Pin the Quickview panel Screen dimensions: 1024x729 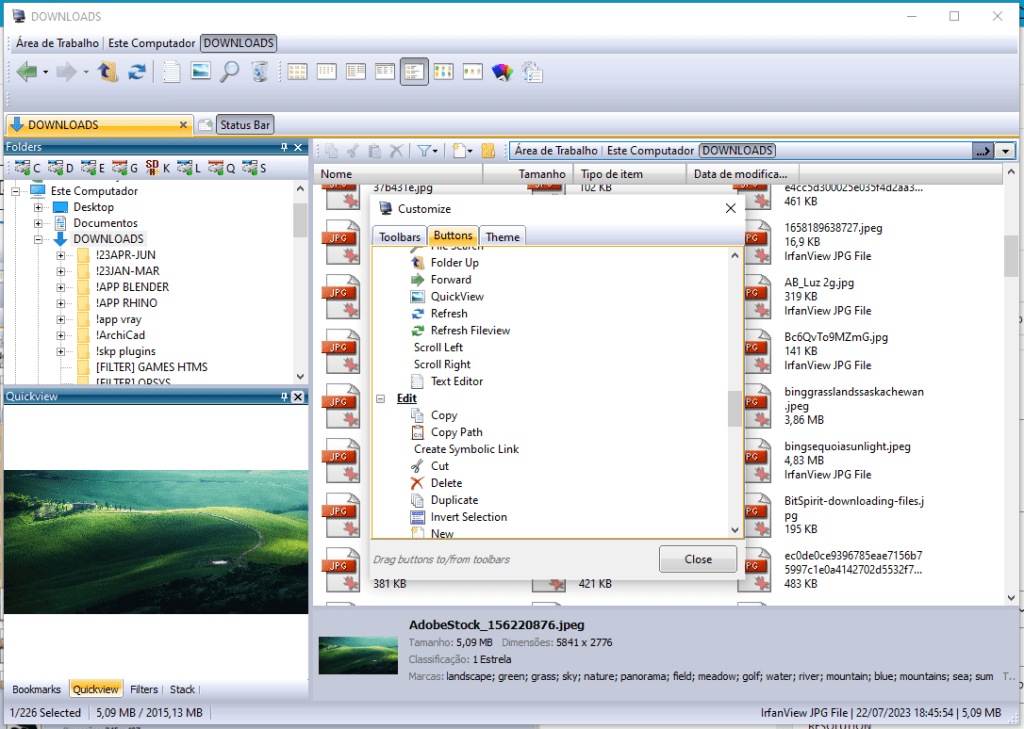pos(284,397)
